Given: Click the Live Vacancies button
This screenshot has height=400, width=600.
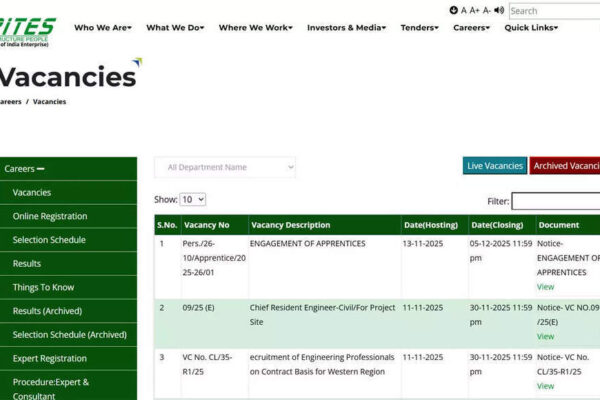Looking at the screenshot, I should 495,166.
